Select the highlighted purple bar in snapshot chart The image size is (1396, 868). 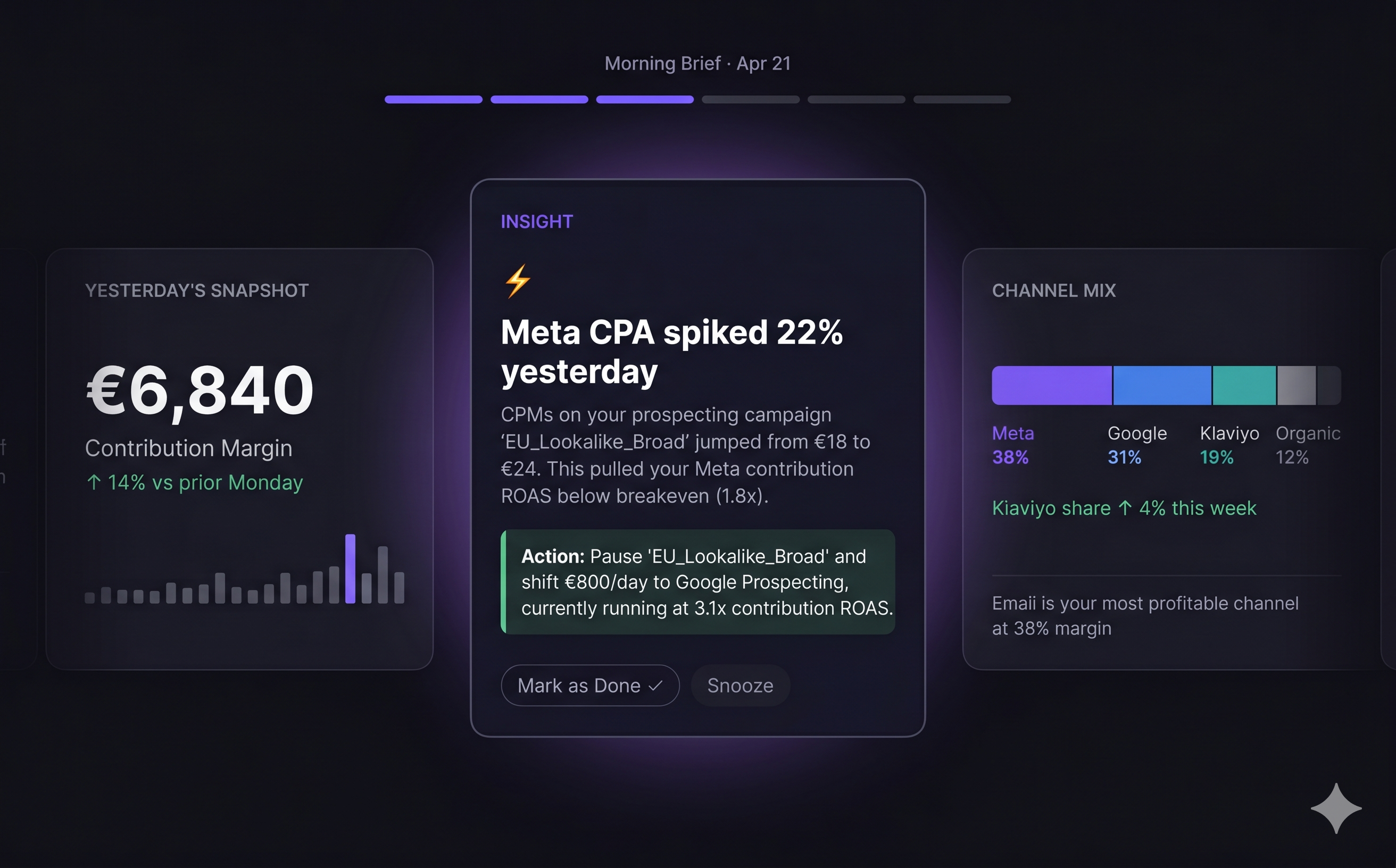click(x=350, y=569)
